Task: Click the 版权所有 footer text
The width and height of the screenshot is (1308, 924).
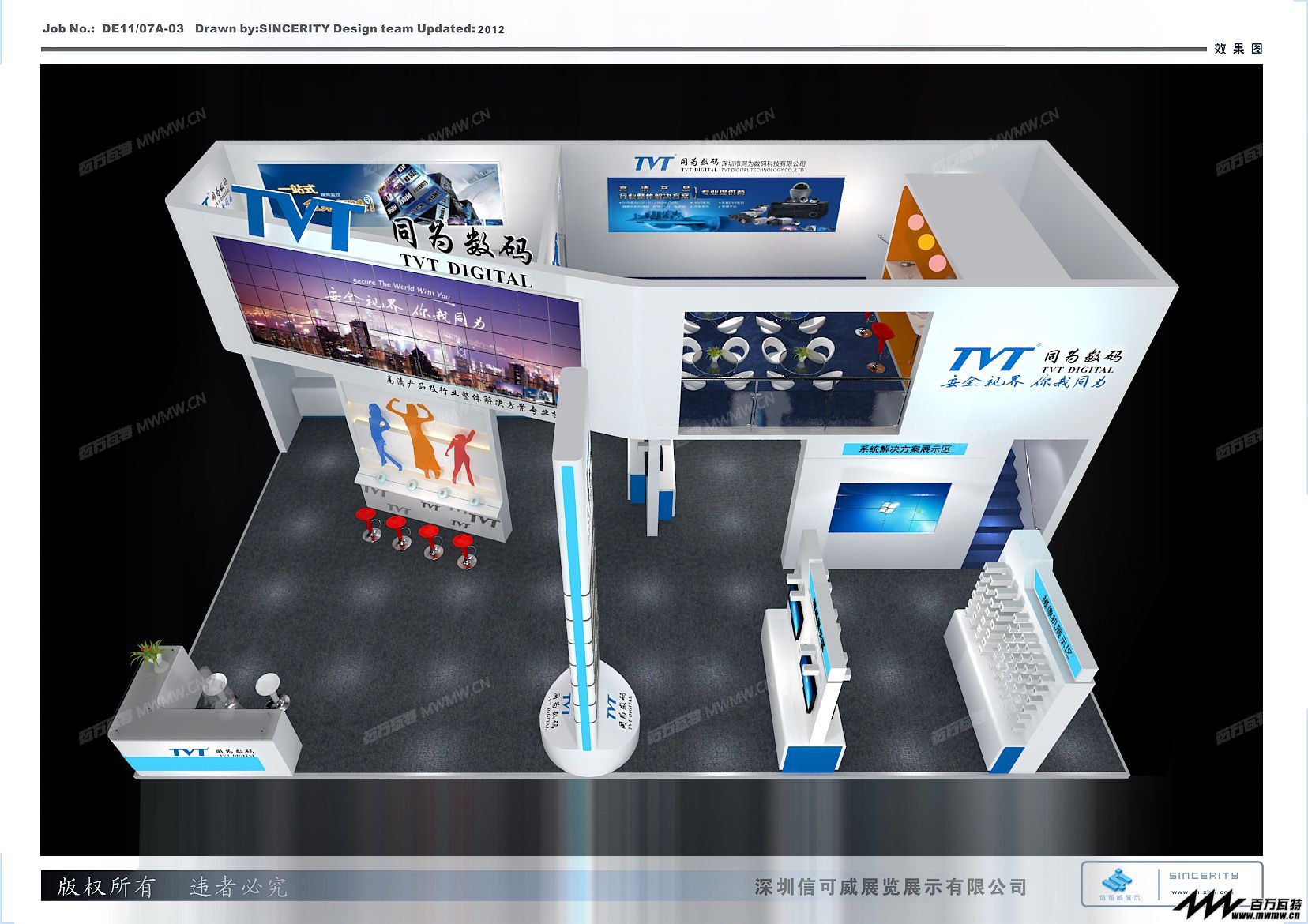Action: (x=106, y=887)
